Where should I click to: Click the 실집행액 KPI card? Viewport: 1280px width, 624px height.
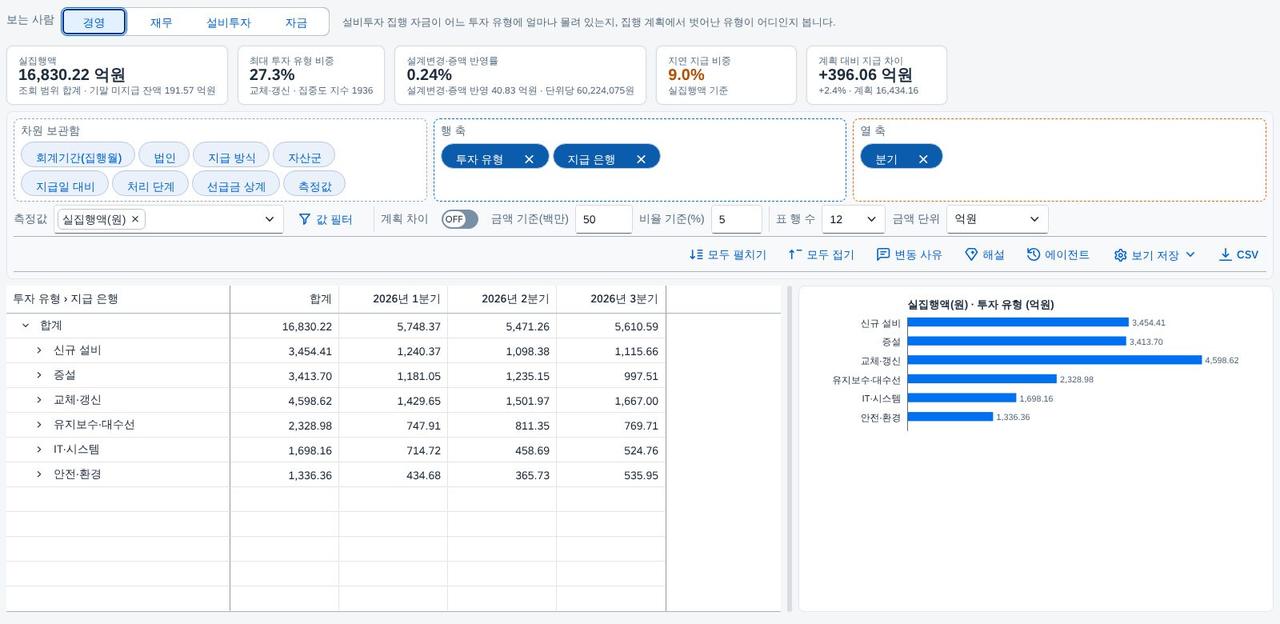117,75
